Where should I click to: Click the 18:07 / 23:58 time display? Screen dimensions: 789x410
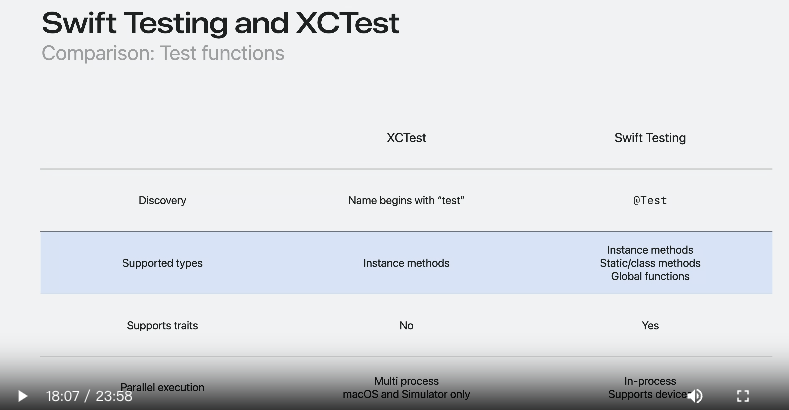pyautogui.click(x=89, y=396)
